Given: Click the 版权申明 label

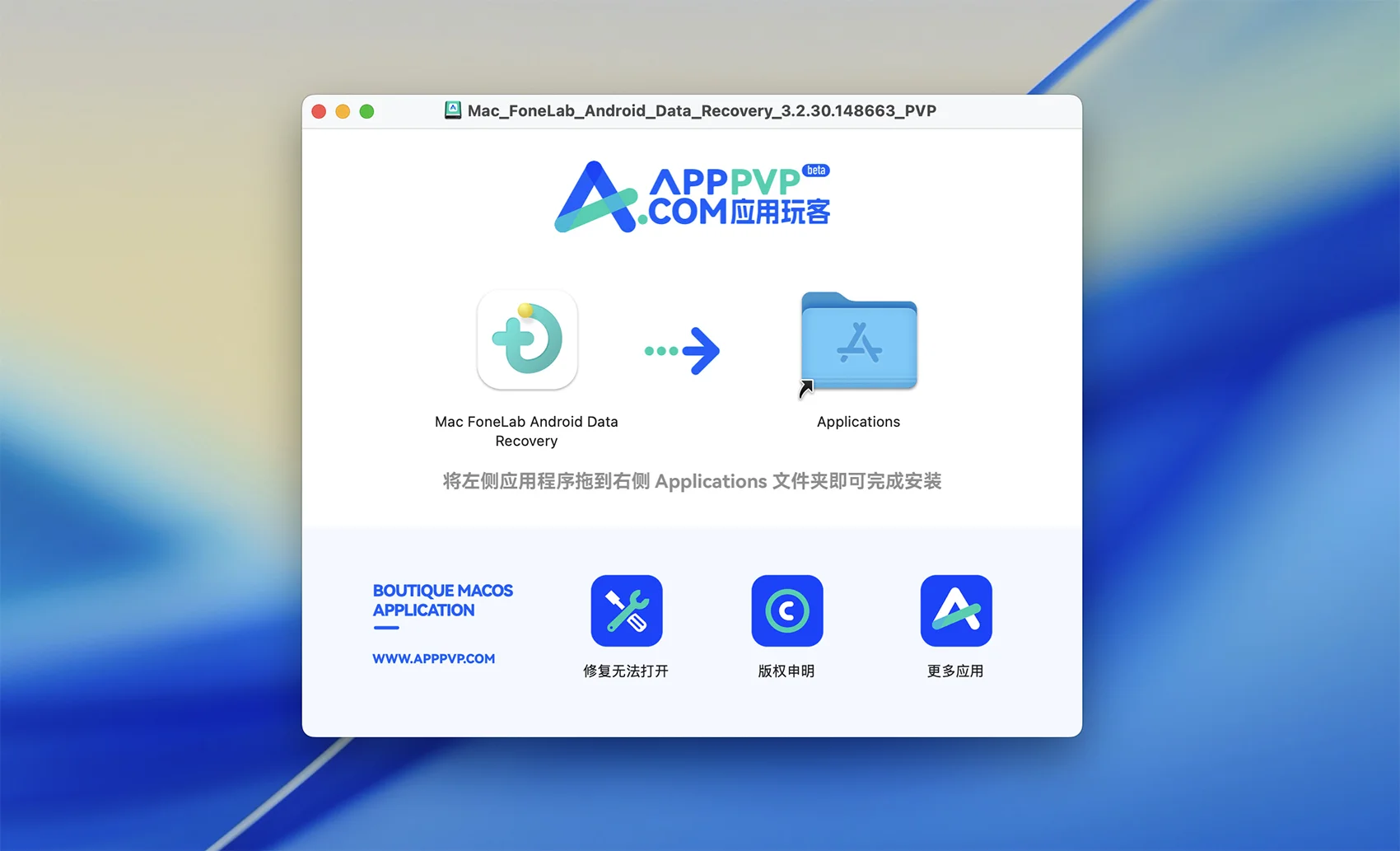Looking at the screenshot, I should click(786, 671).
